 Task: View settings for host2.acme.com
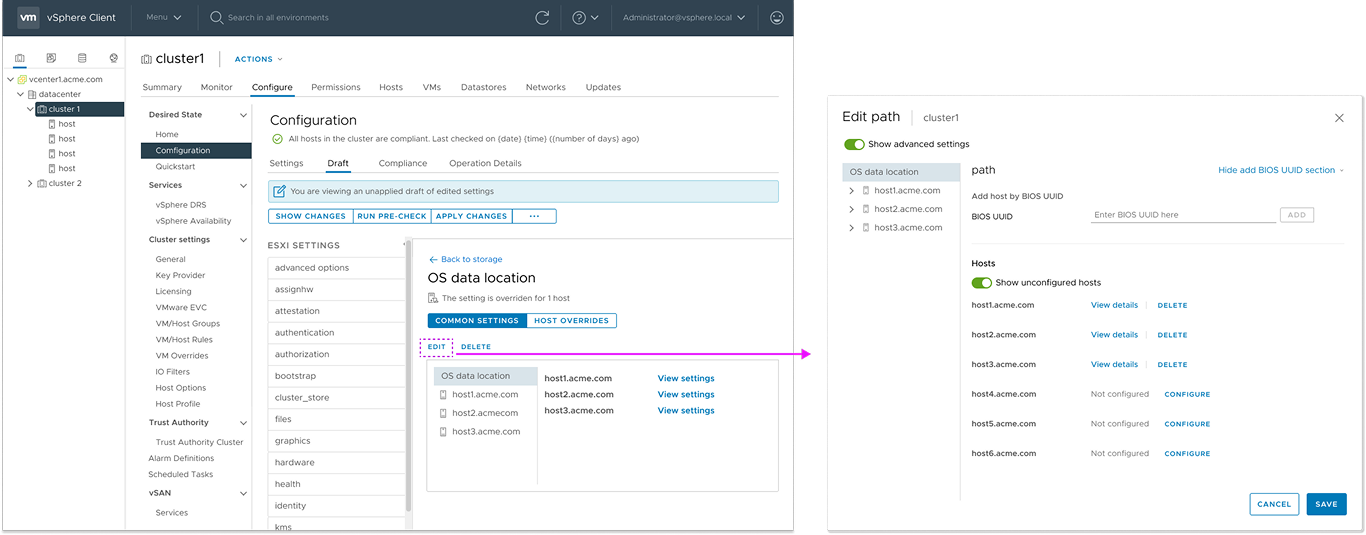tap(686, 394)
